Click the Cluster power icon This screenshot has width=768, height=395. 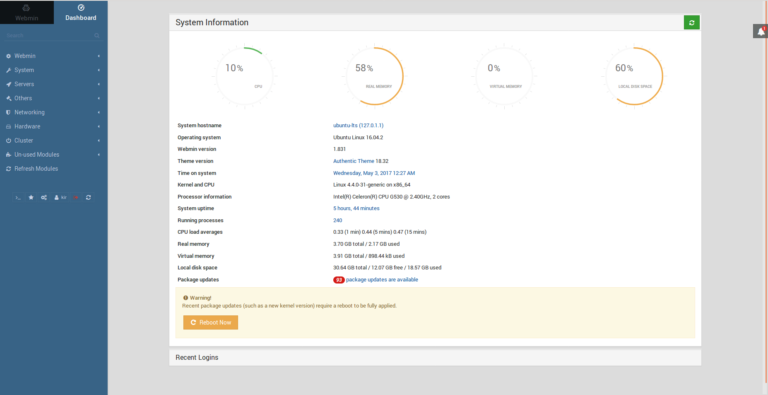click(x=8, y=140)
